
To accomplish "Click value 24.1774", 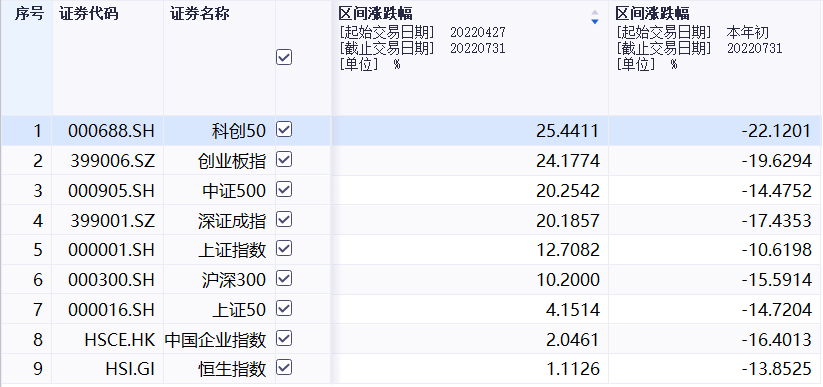I will [567, 161].
